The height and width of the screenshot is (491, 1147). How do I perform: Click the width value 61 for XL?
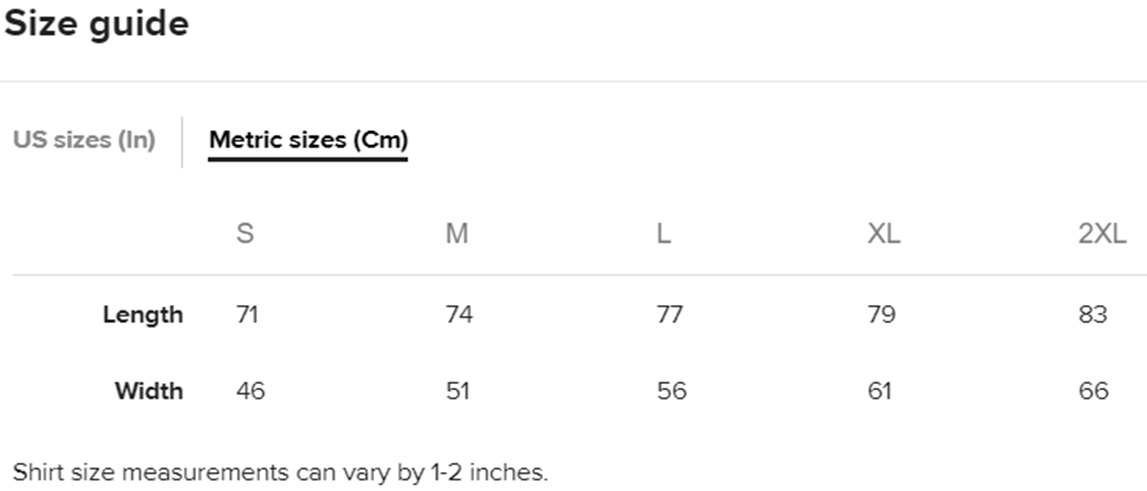(x=880, y=390)
